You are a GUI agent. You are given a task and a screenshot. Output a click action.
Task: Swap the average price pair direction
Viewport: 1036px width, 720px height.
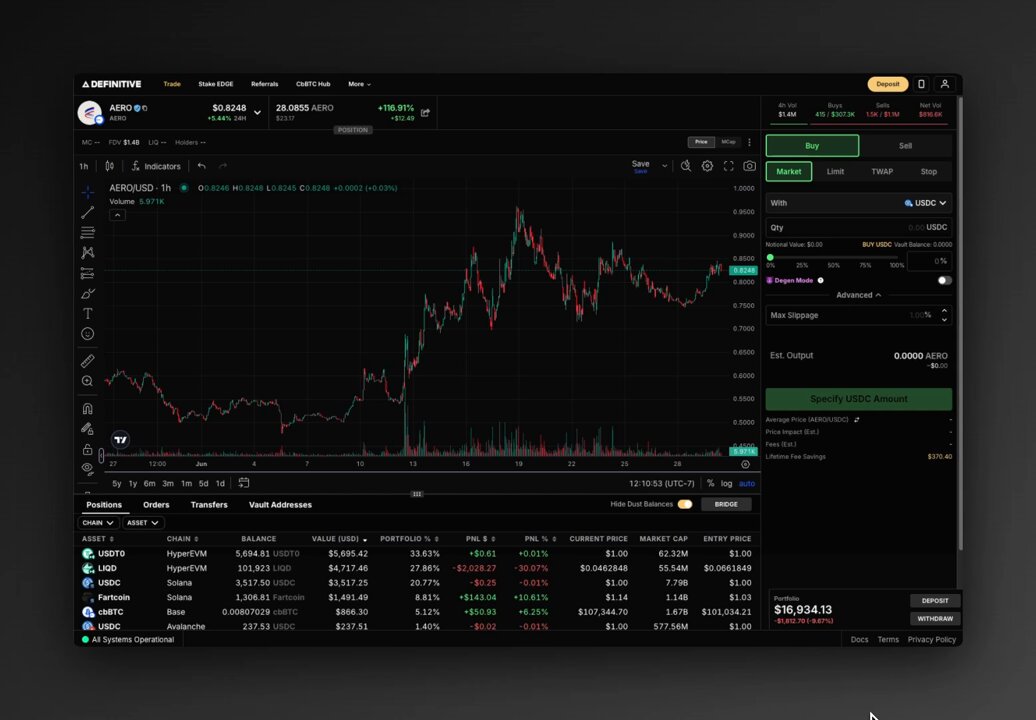click(856, 420)
